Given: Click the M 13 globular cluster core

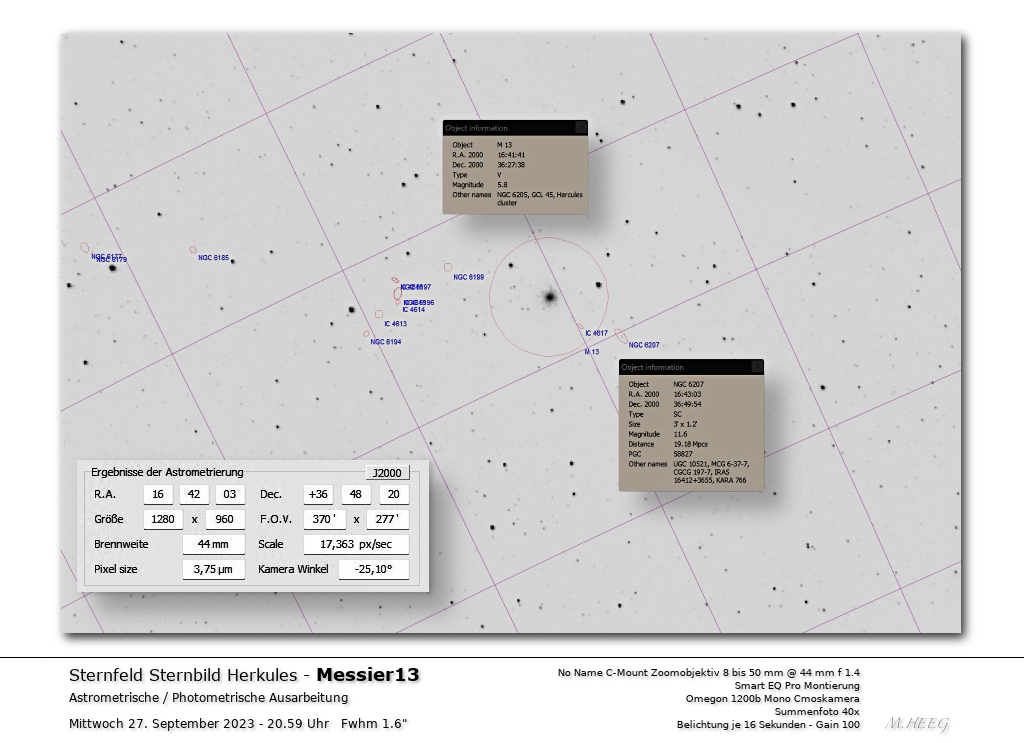Looking at the screenshot, I should (x=549, y=297).
